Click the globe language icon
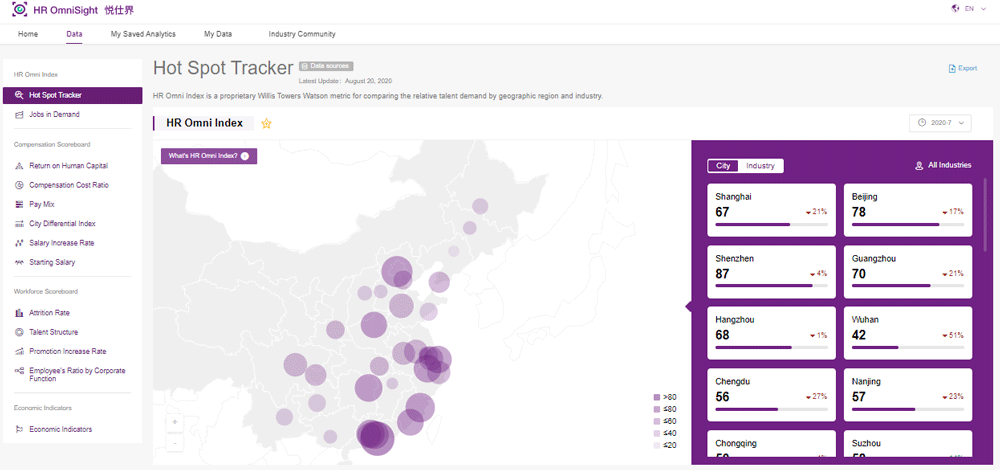 tap(955, 8)
